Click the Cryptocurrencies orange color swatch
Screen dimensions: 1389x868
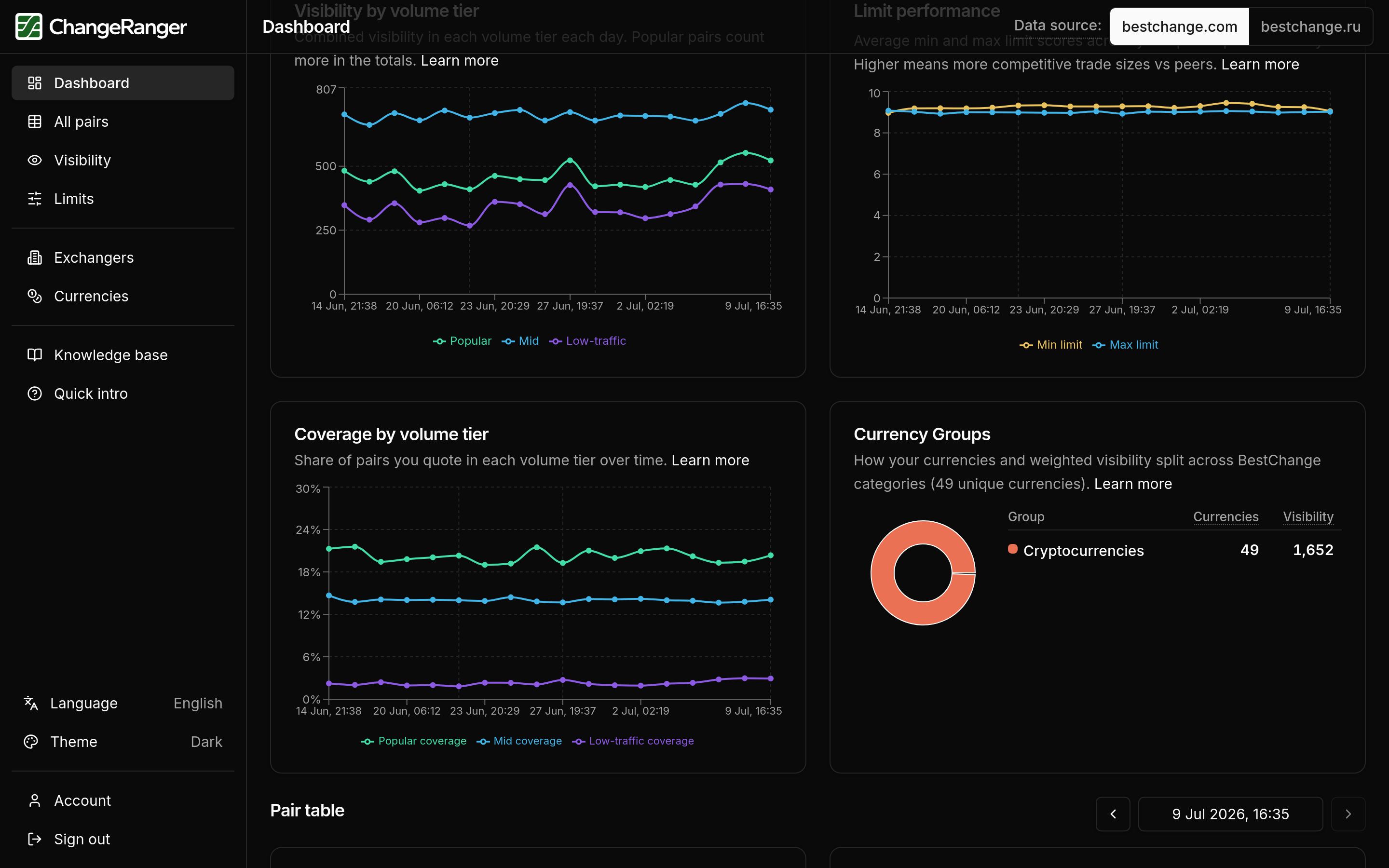1012,549
